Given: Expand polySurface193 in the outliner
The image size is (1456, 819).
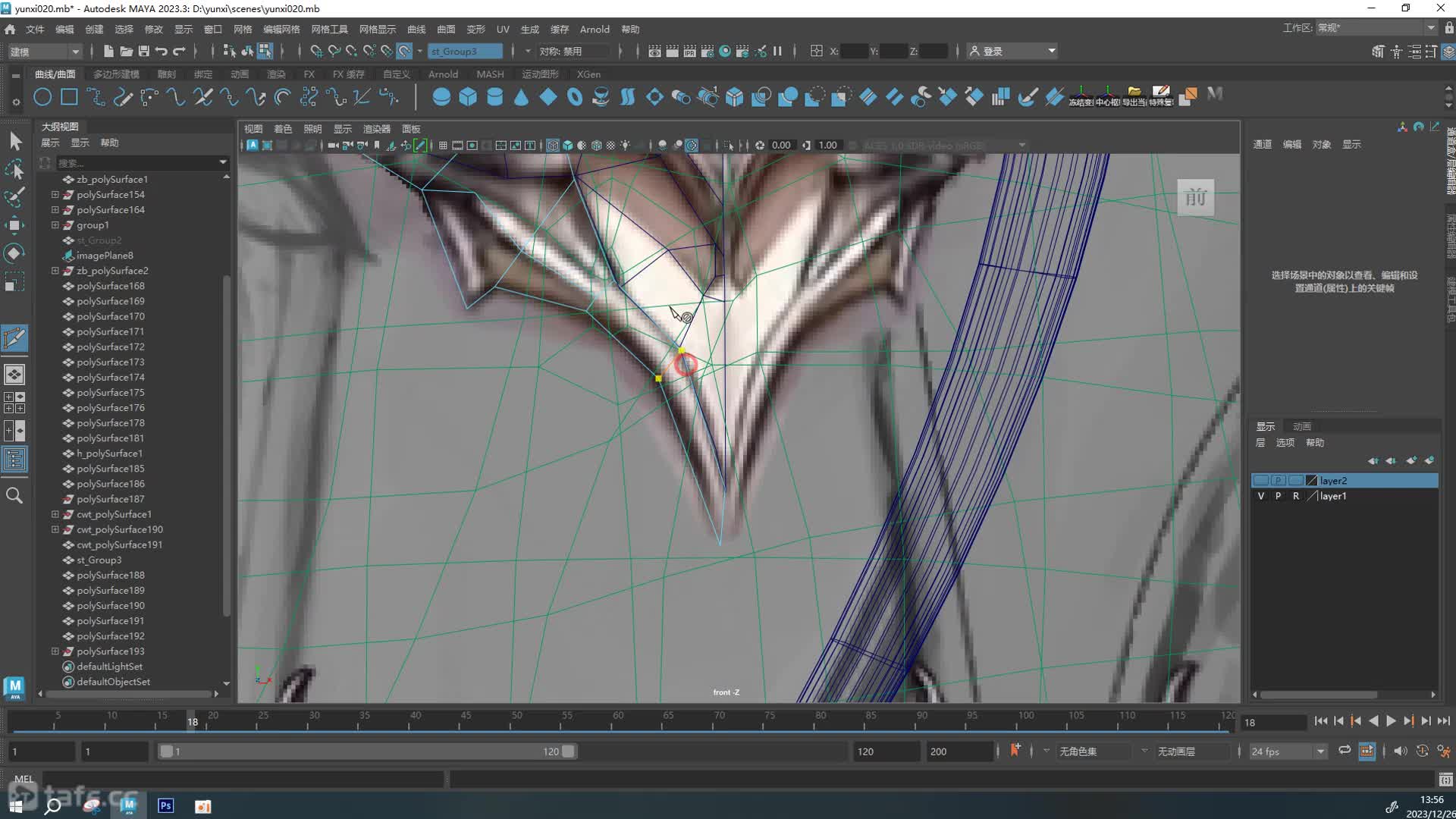Looking at the screenshot, I should click(55, 651).
